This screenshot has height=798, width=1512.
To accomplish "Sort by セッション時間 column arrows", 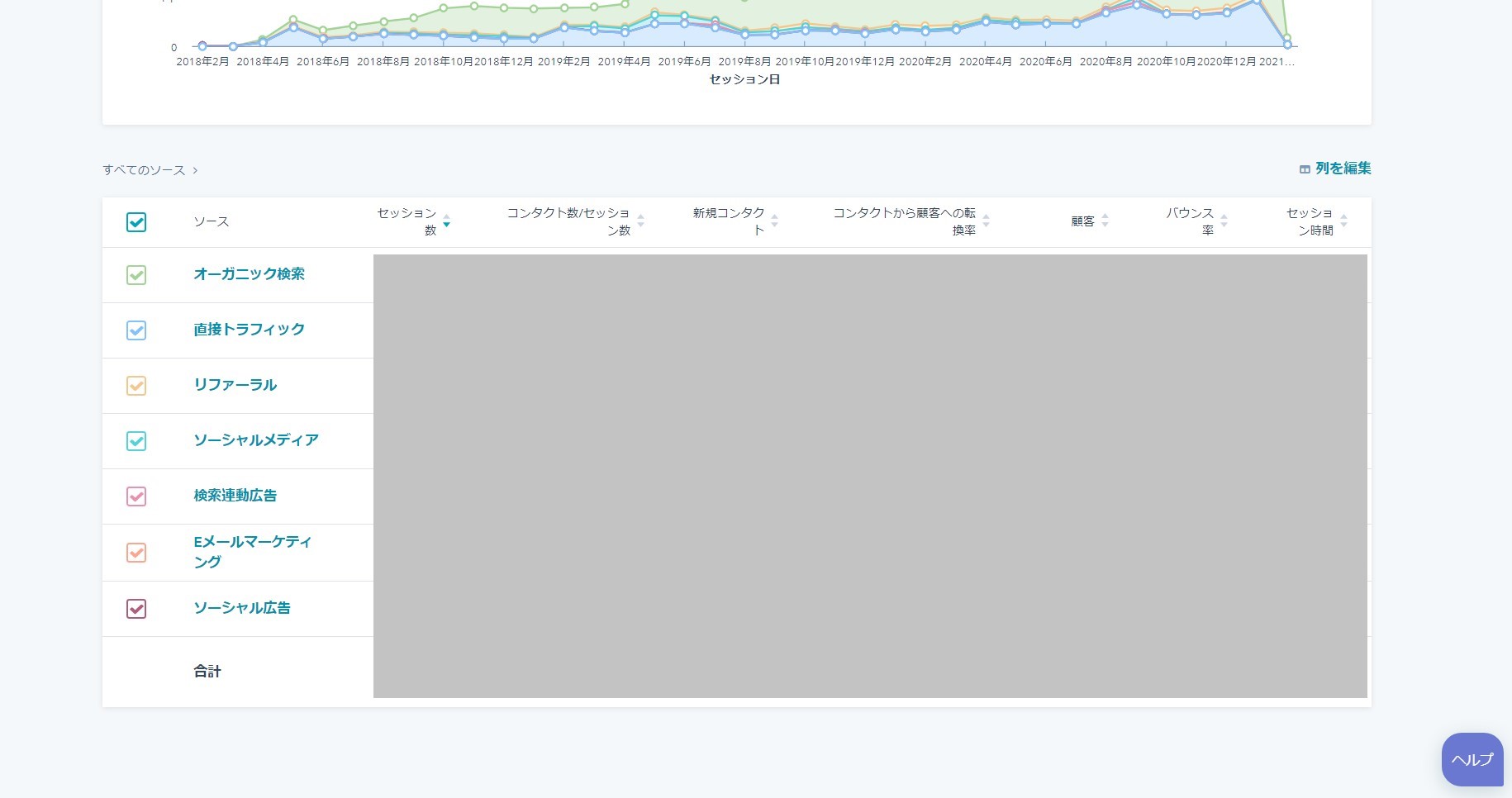I will [1343, 221].
